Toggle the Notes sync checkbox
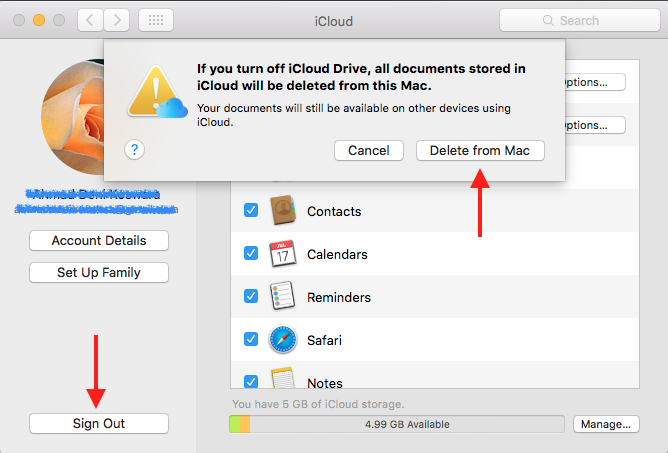Viewport: 668px width, 453px height. (251, 381)
